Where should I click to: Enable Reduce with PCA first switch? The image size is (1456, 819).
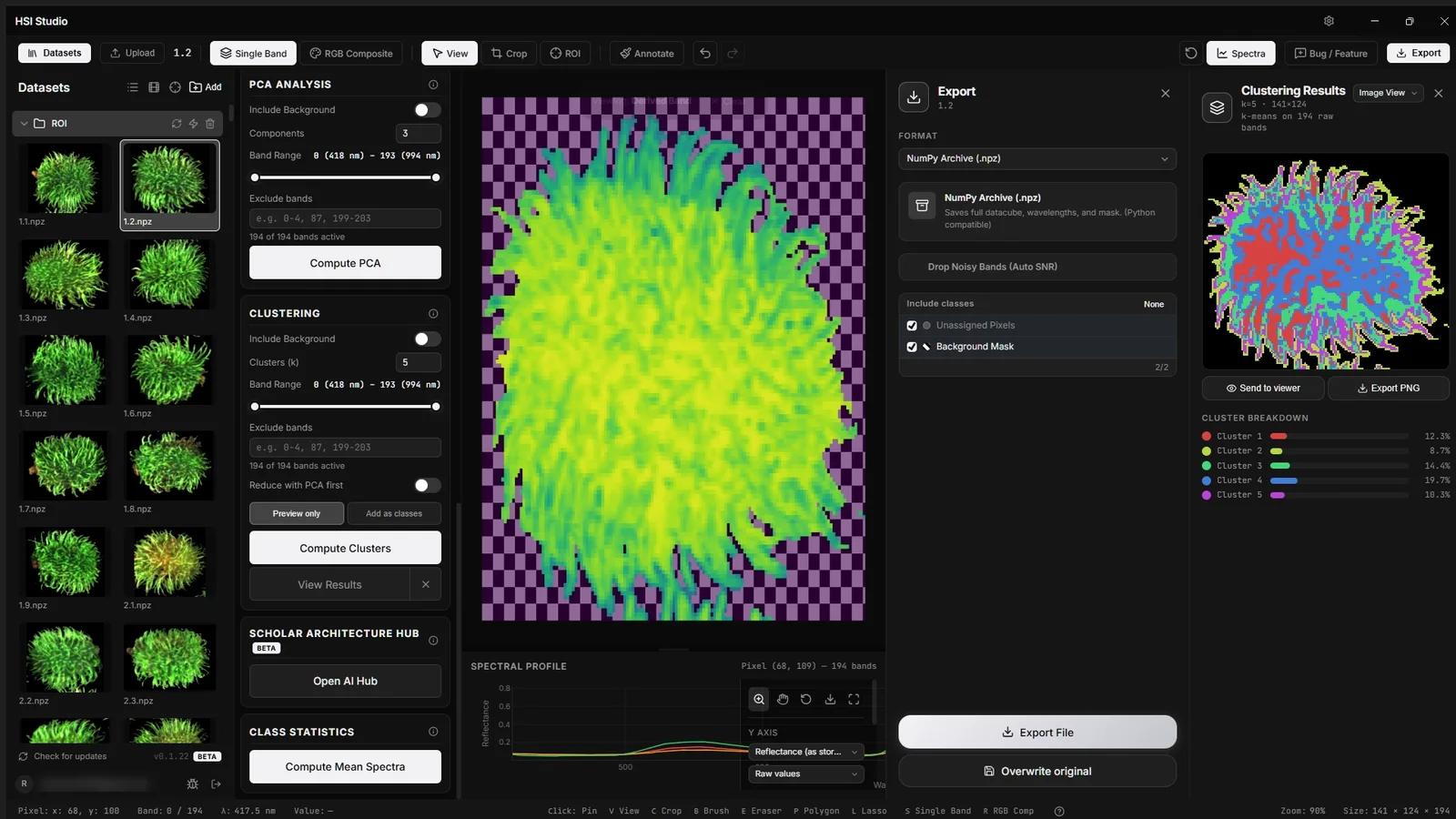(427, 486)
